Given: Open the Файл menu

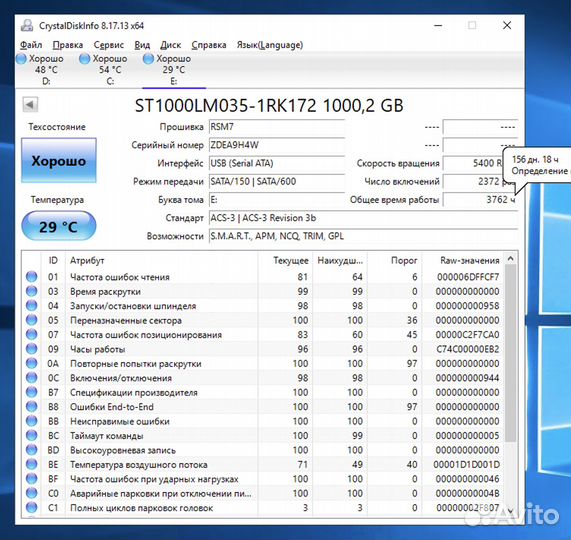Looking at the screenshot, I should click(31, 45).
